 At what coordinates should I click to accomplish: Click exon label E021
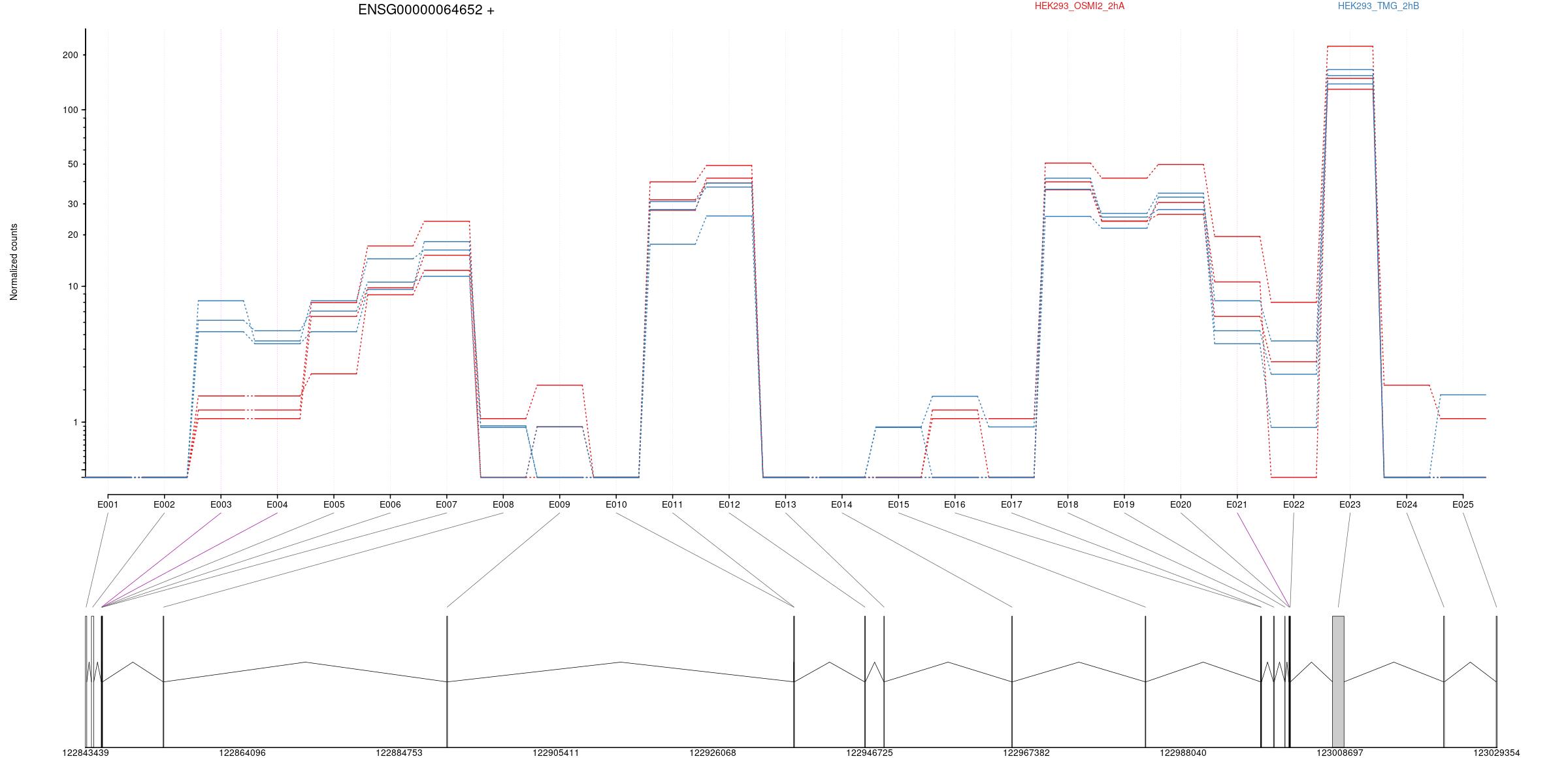pyautogui.click(x=1237, y=504)
